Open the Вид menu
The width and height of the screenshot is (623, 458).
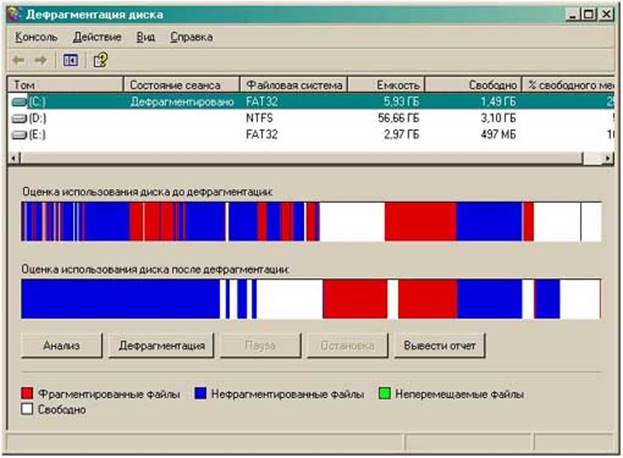pyautogui.click(x=146, y=37)
